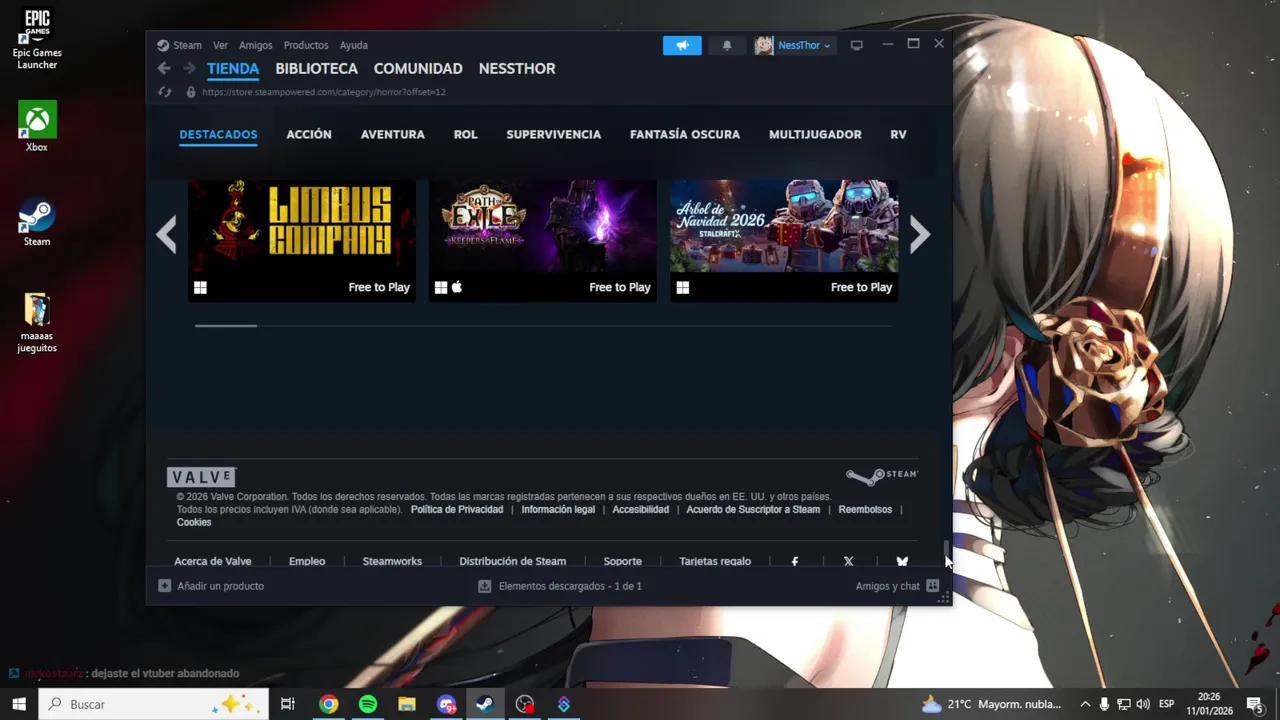
Task: Open the Limbus Company game card
Action: point(302,240)
